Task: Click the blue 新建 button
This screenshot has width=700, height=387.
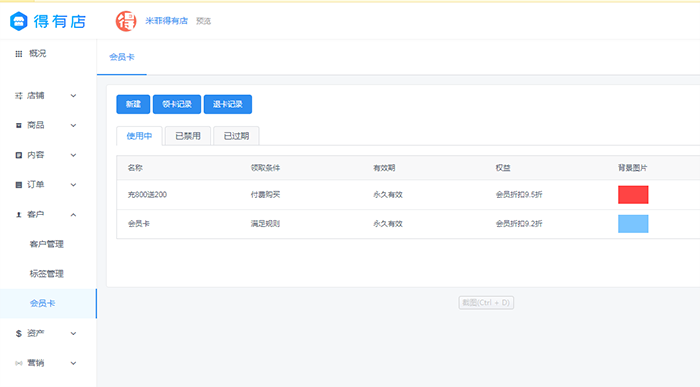Action: tap(133, 104)
